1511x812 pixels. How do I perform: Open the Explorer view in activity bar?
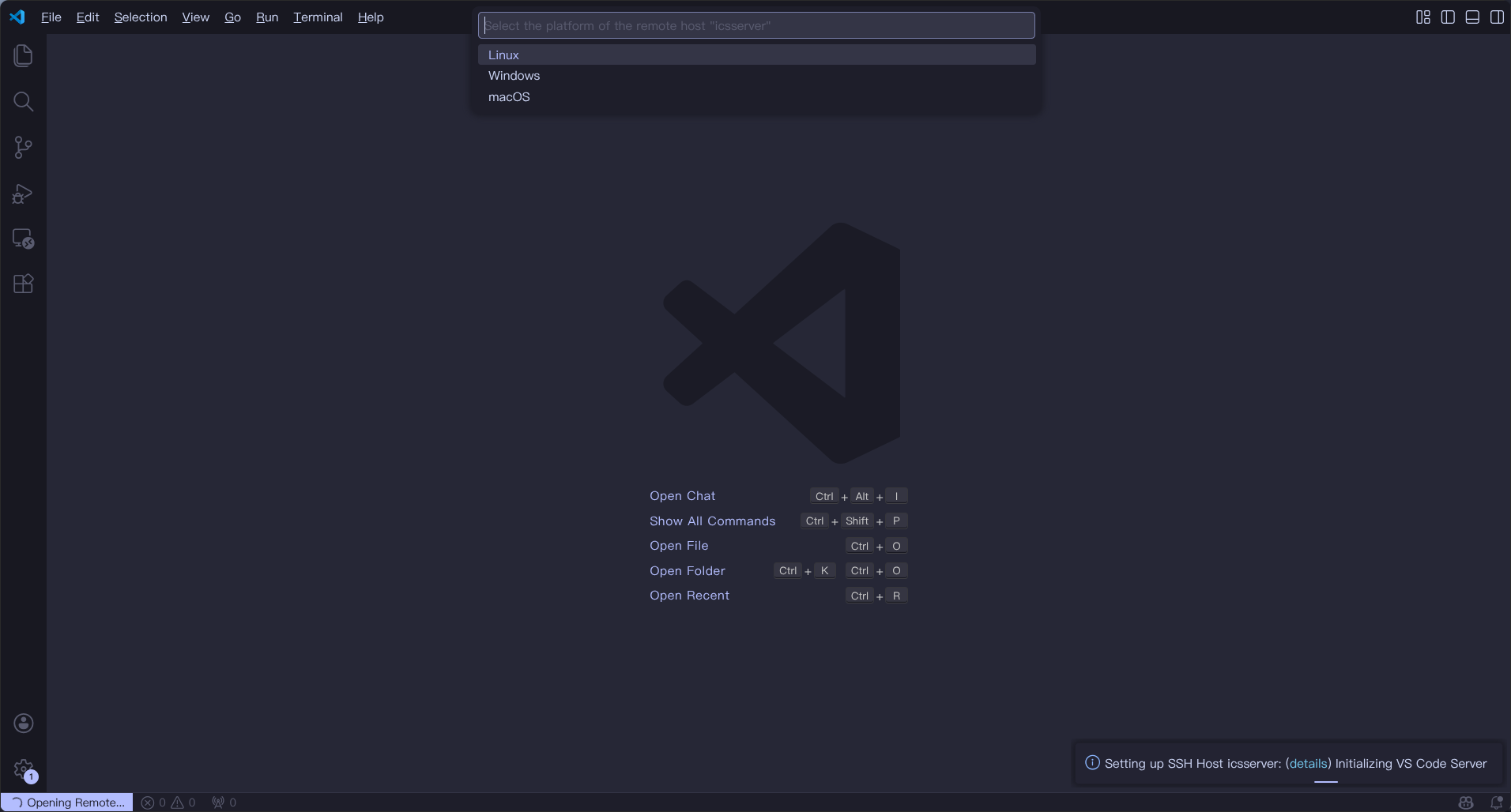coord(23,55)
